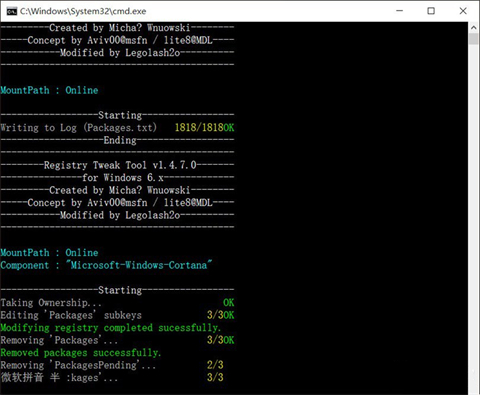Image resolution: width=480 pixels, height=395 pixels.
Task: Click the C:\Windows\System32\cmd.exe title text
Action: pyautogui.click(x=83, y=11)
